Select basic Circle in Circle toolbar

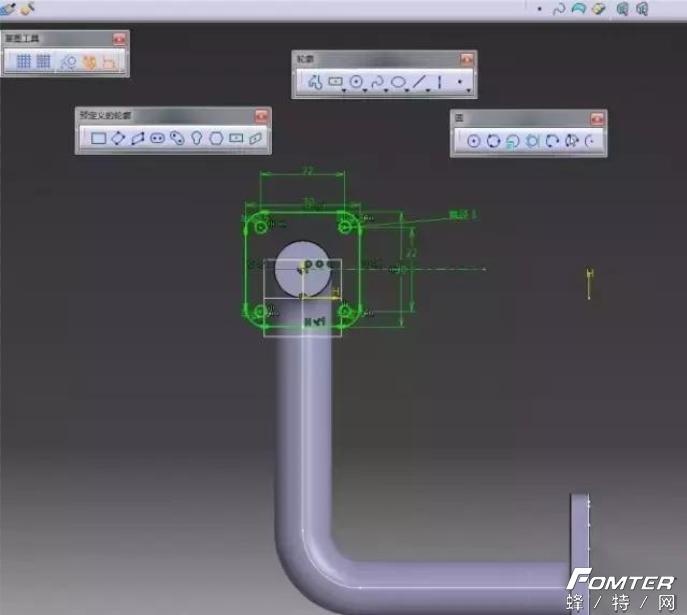[x=473, y=141]
